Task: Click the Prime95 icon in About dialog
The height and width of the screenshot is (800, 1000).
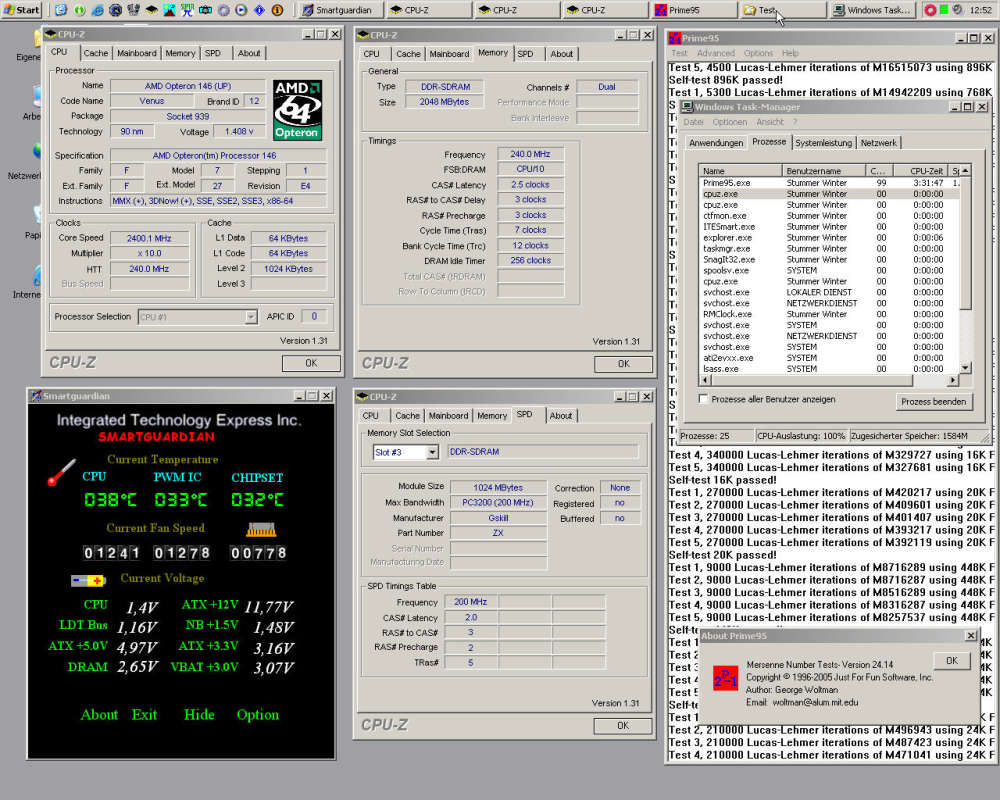Action: pyautogui.click(x=724, y=678)
